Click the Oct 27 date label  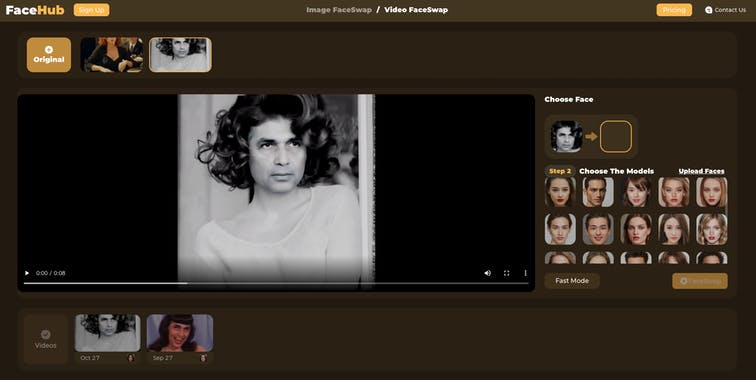click(x=89, y=358)
